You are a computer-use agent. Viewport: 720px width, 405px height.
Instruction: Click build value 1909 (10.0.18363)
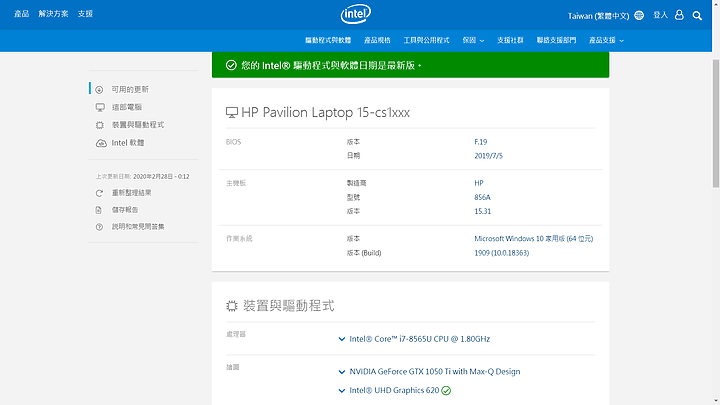click(501, 253)
